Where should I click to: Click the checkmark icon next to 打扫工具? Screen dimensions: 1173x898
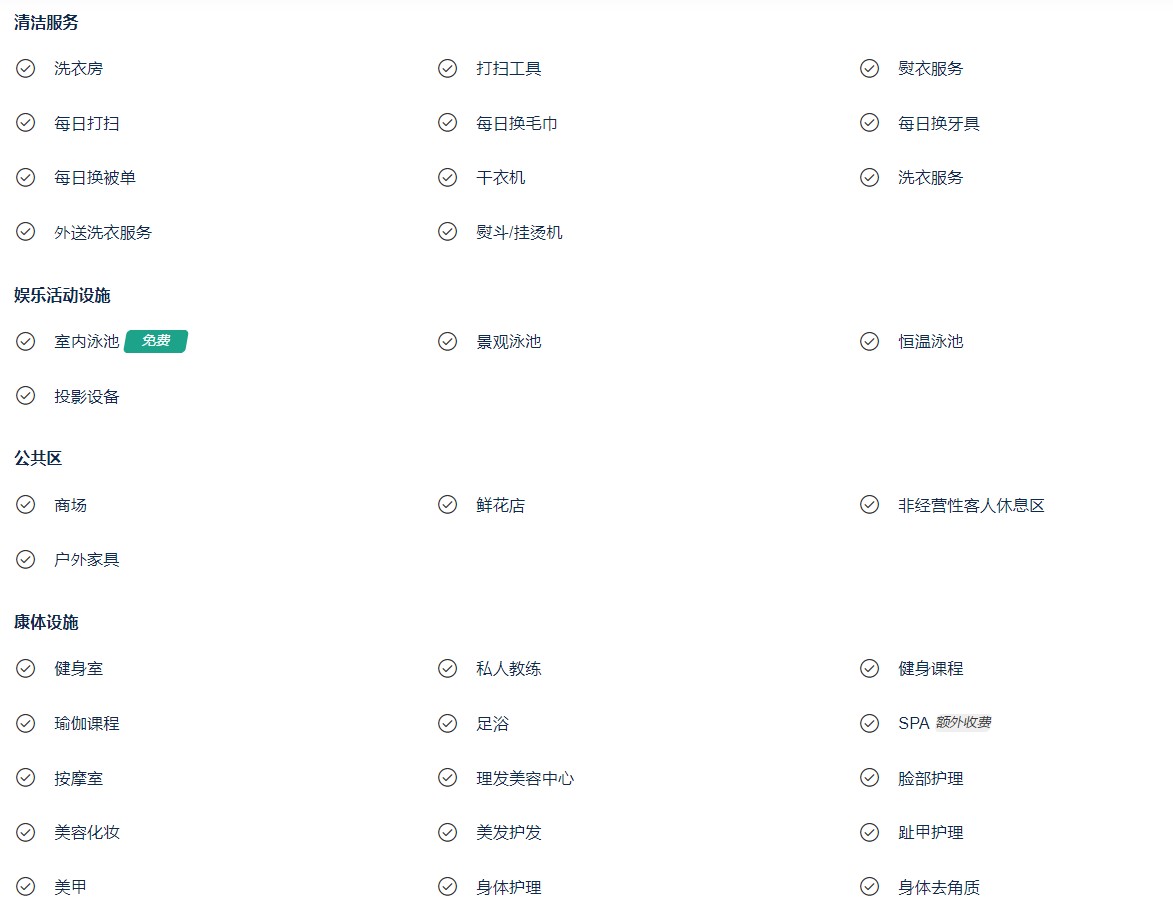pos(447,68)
